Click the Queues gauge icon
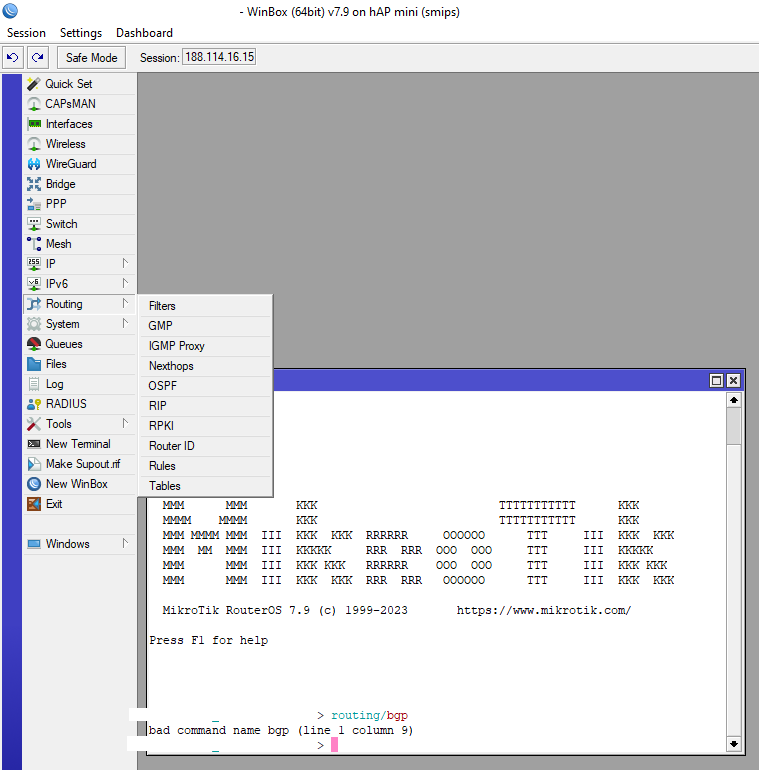 [x=34, y=344]
